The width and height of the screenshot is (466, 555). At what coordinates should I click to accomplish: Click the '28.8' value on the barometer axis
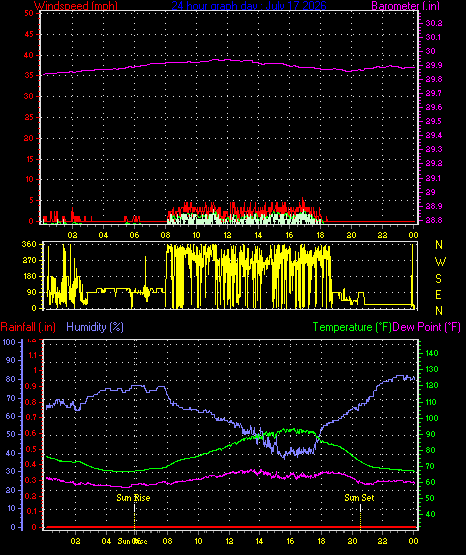coord(434,220)
